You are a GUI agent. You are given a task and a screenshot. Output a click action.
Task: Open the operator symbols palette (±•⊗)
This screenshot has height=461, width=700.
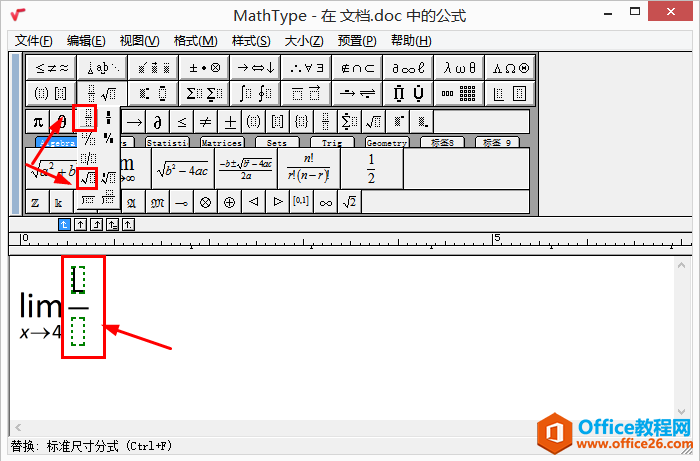[204, 68]
